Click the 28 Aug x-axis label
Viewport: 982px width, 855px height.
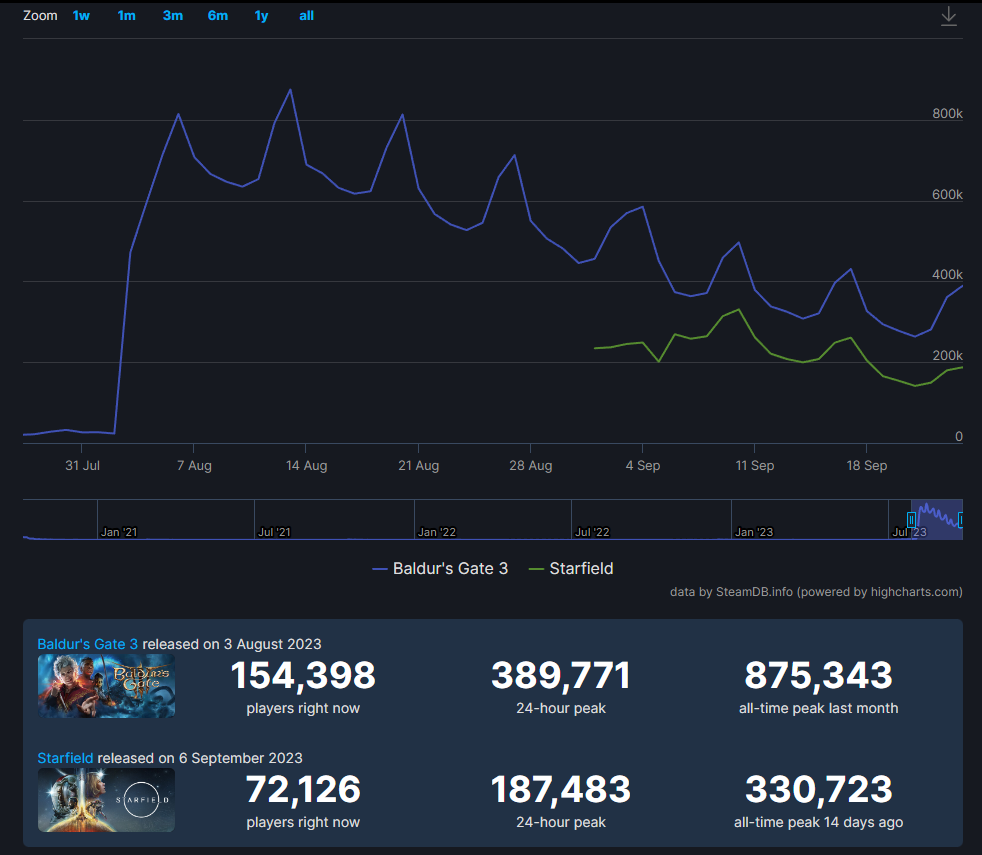click(530, 465)
